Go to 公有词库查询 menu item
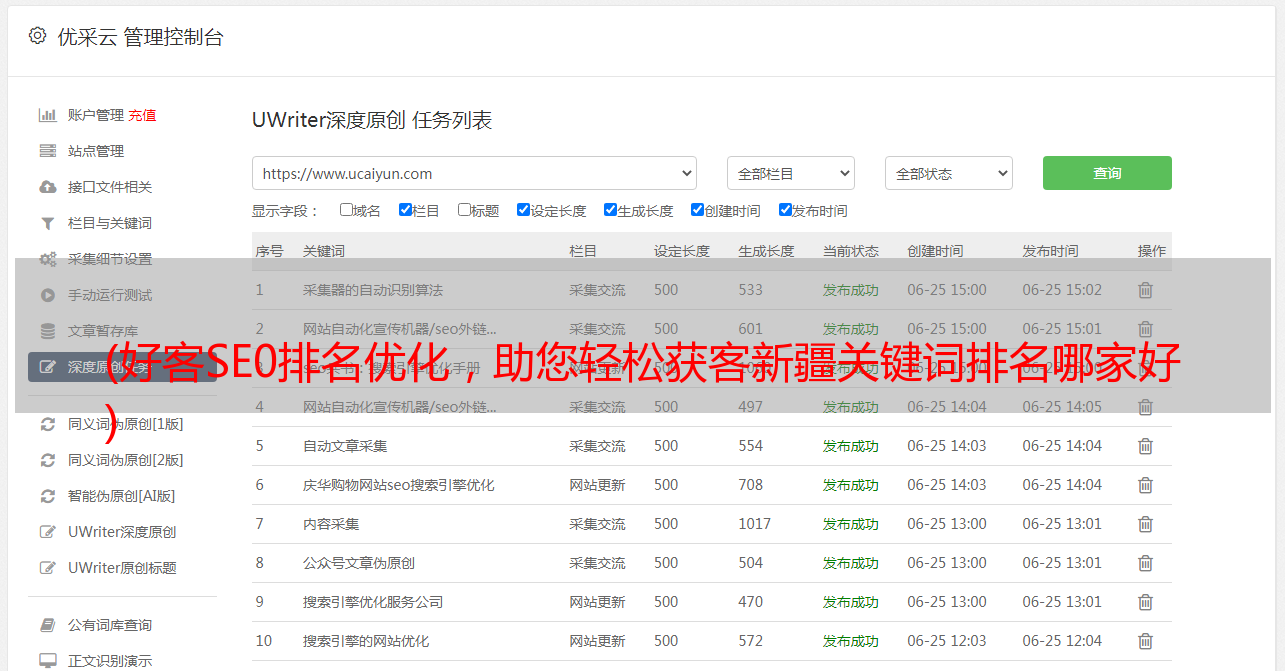Screen dimensions: 1285x671 110,625
